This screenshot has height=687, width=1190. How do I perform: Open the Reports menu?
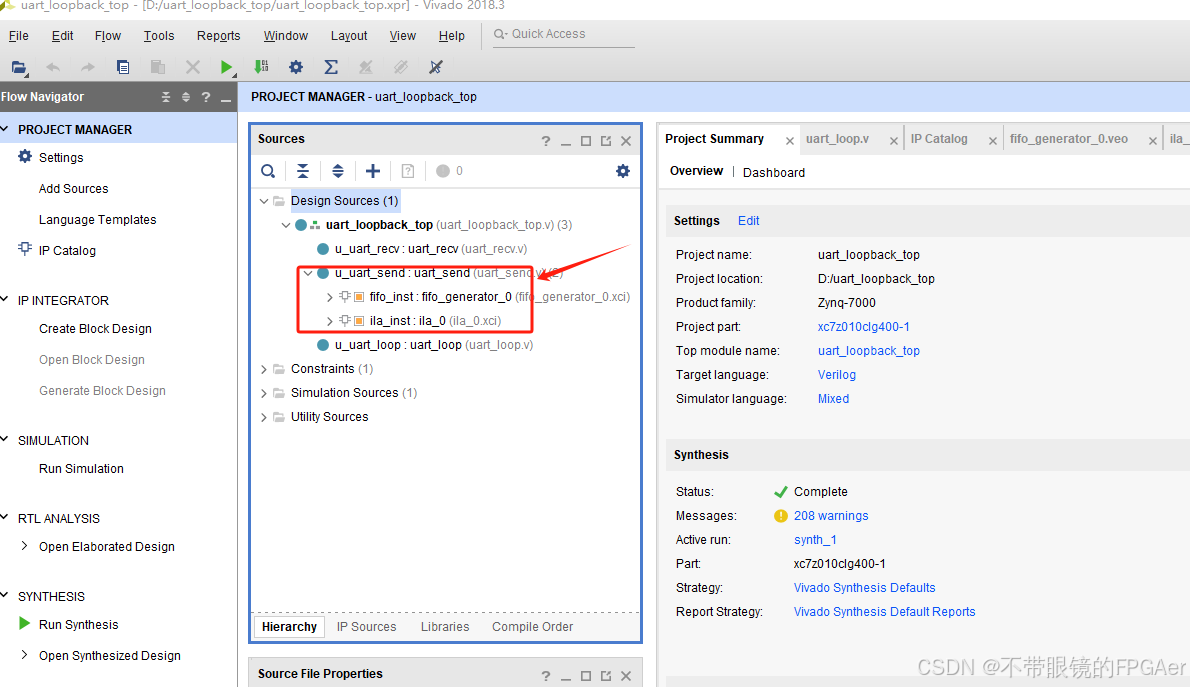[x=219, y=36]
